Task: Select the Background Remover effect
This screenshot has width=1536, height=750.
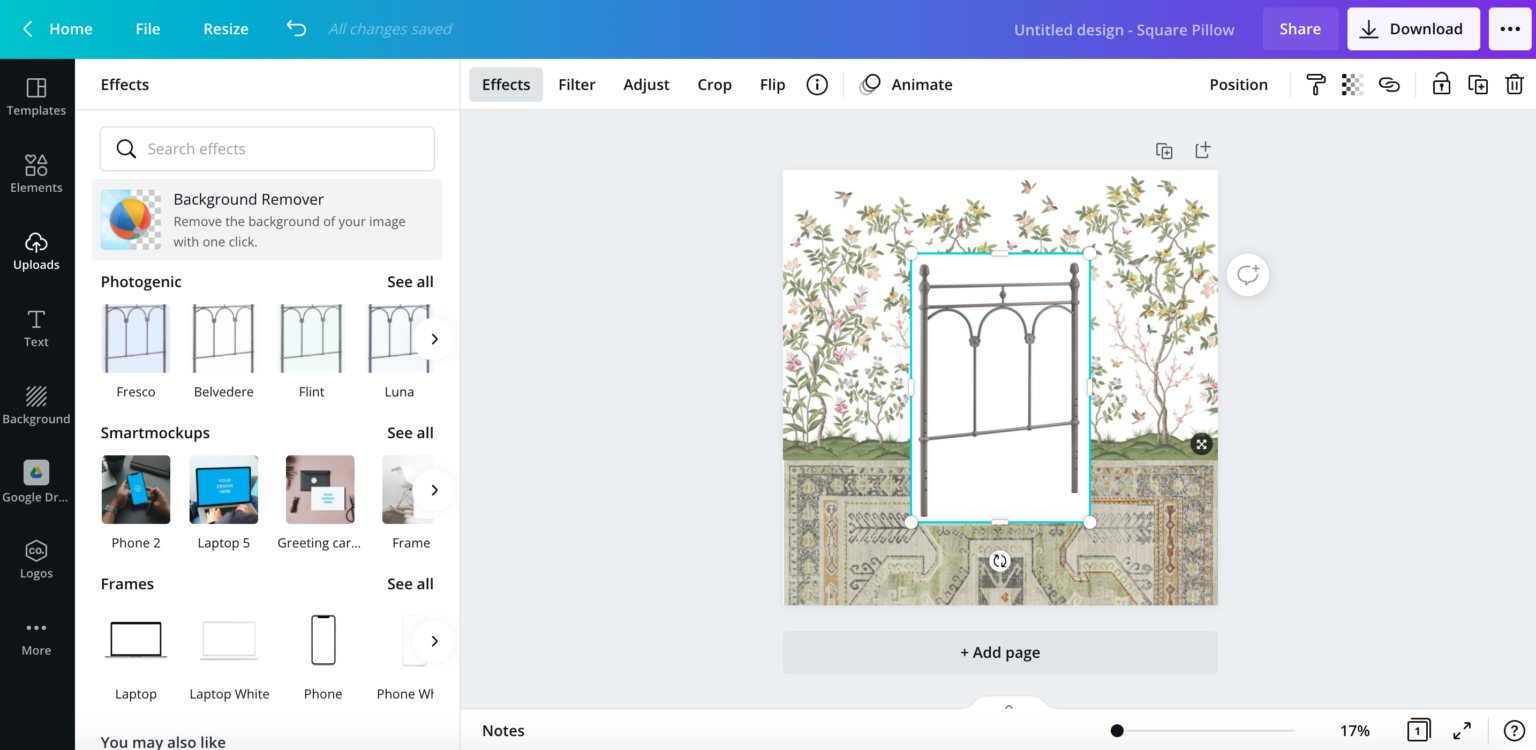Action: click(267, 220)
